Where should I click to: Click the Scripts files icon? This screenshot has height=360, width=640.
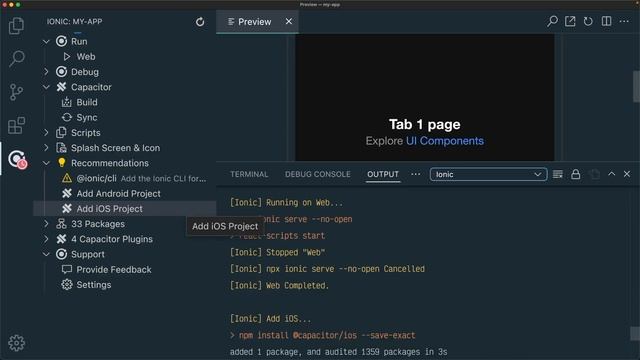pos(62,133)
